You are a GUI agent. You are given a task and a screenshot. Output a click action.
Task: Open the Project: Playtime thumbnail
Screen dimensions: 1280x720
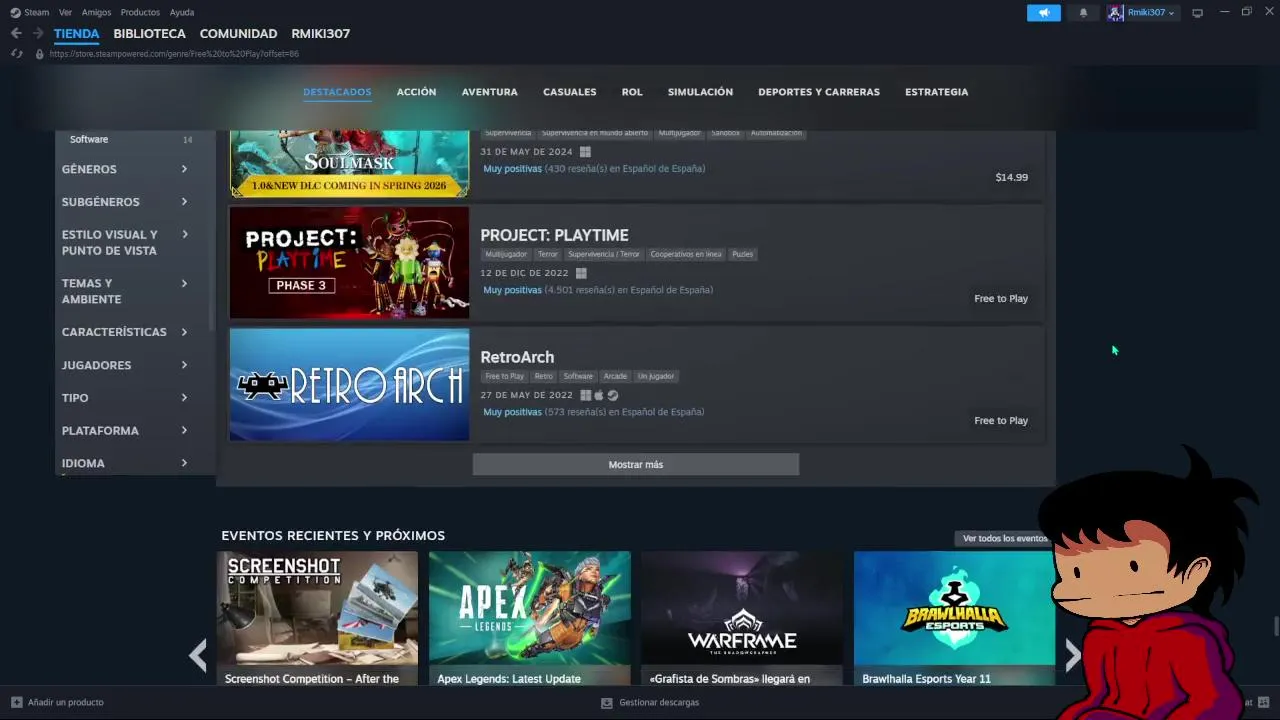click(349, 263)
